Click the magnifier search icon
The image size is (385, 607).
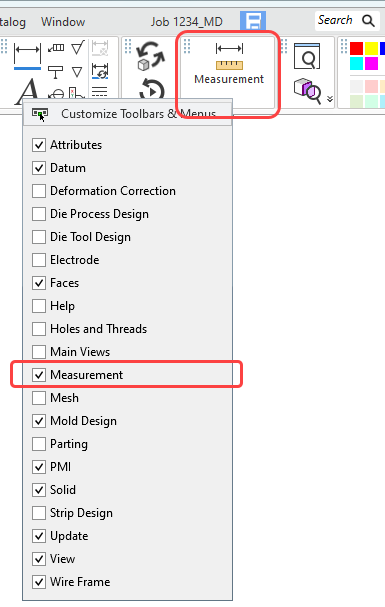(368, 21)
